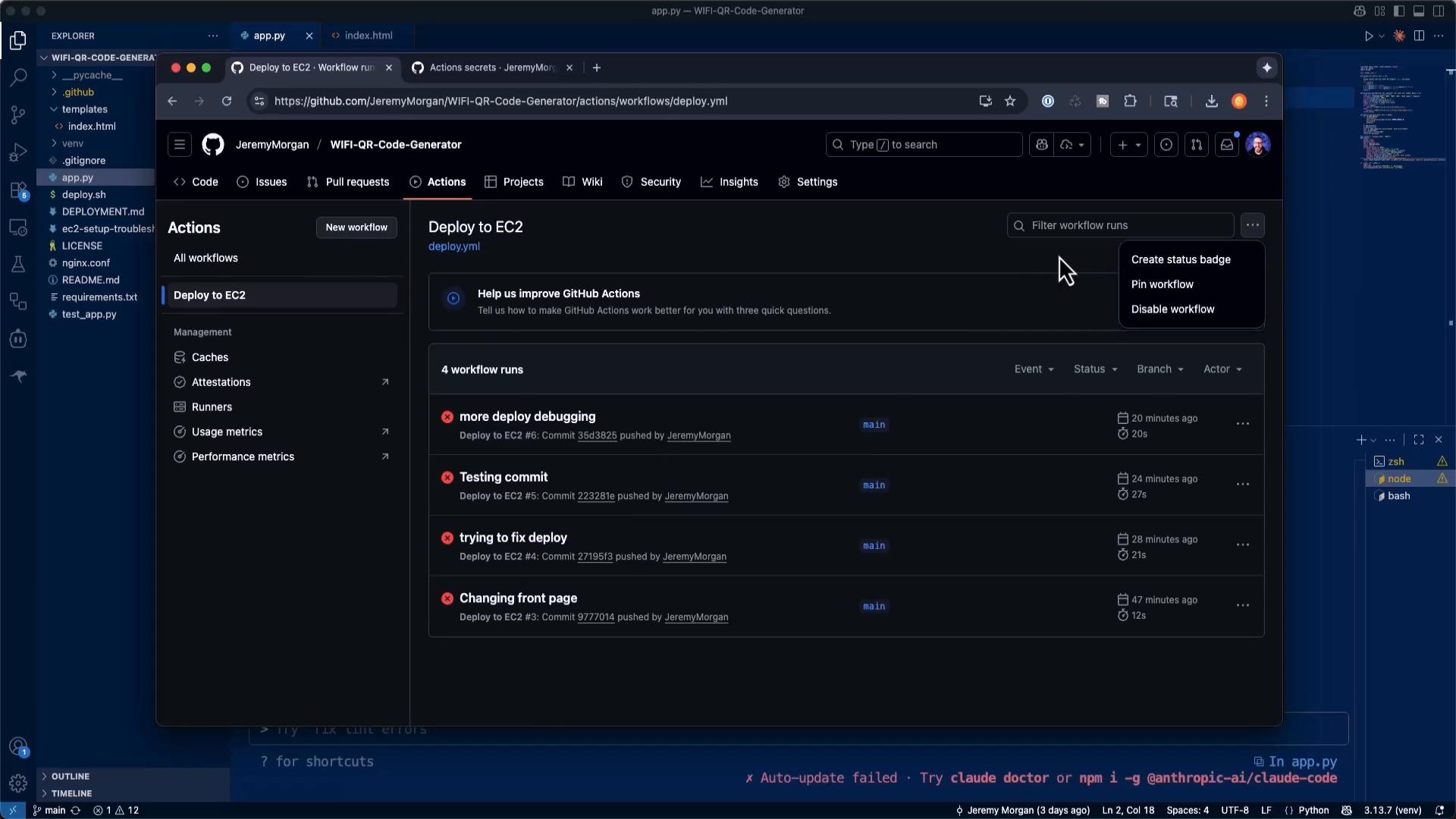The width and height of the screenshot is (1456, 819).
Task: Select nginx.conf in Explorer
Action: 86,263
